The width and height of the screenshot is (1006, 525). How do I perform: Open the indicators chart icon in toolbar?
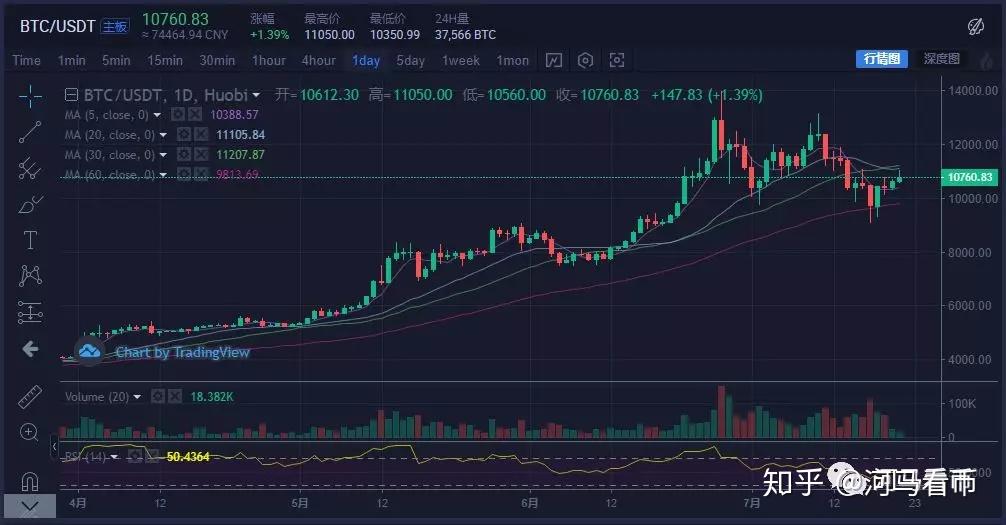coord(554,60)
